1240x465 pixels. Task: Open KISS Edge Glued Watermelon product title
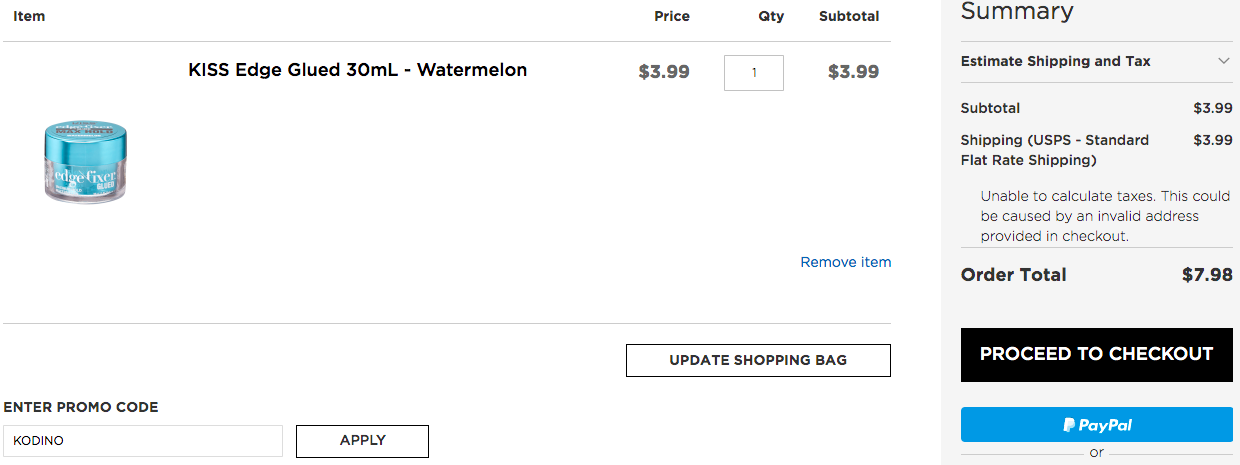click(357, 70)
